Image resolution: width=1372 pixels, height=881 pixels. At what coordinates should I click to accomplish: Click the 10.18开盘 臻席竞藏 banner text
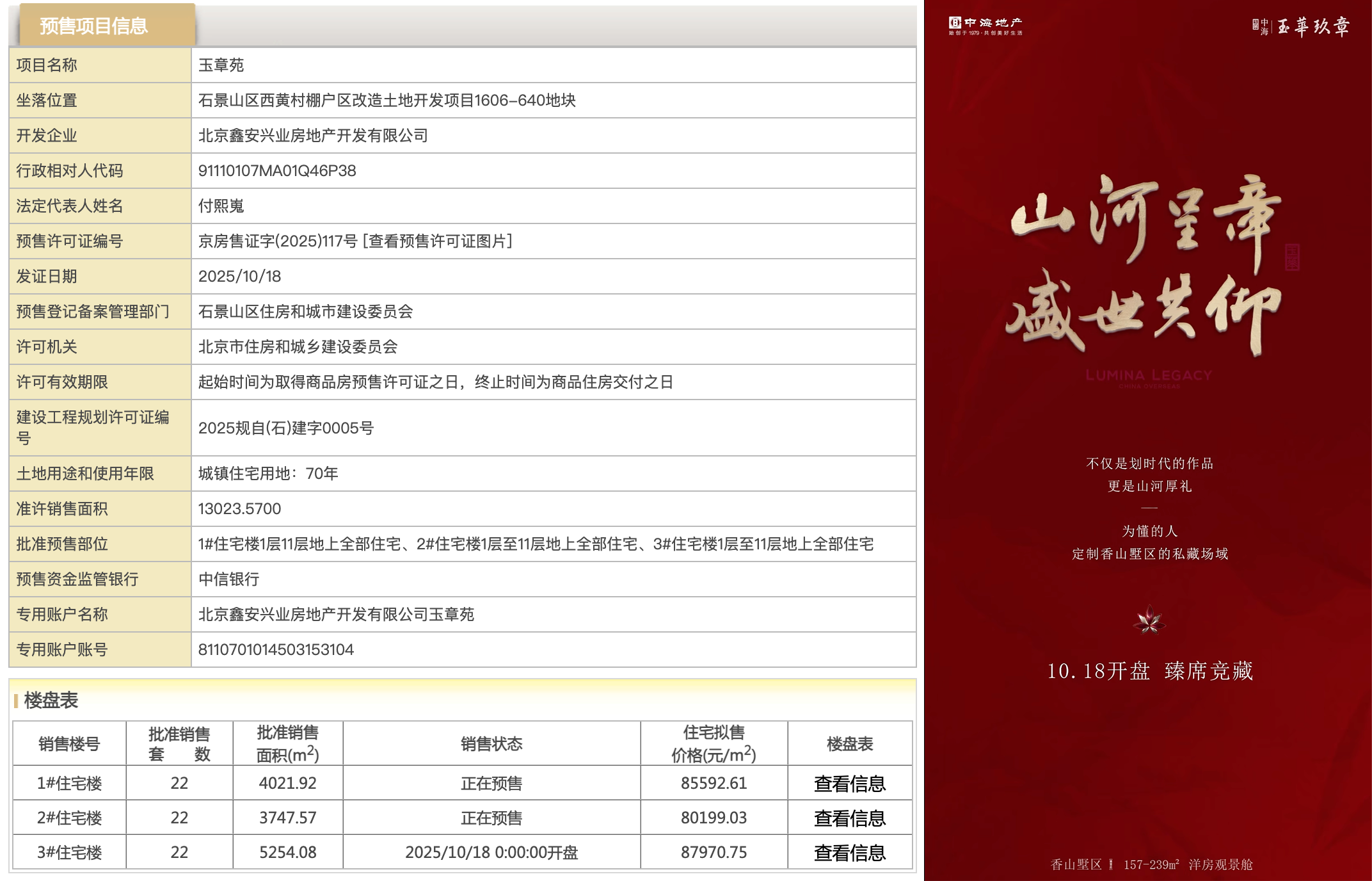coord(1149,671)
